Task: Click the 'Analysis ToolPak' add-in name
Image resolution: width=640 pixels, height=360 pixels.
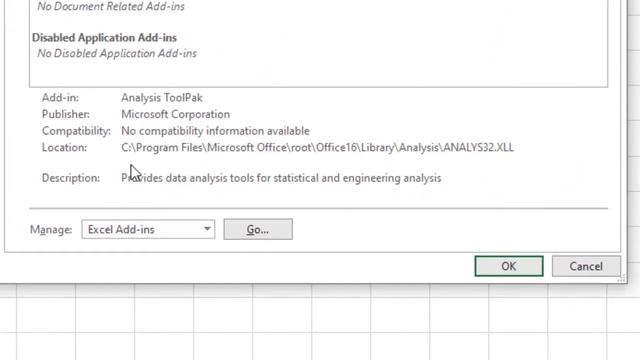Action: coord(162,98)
